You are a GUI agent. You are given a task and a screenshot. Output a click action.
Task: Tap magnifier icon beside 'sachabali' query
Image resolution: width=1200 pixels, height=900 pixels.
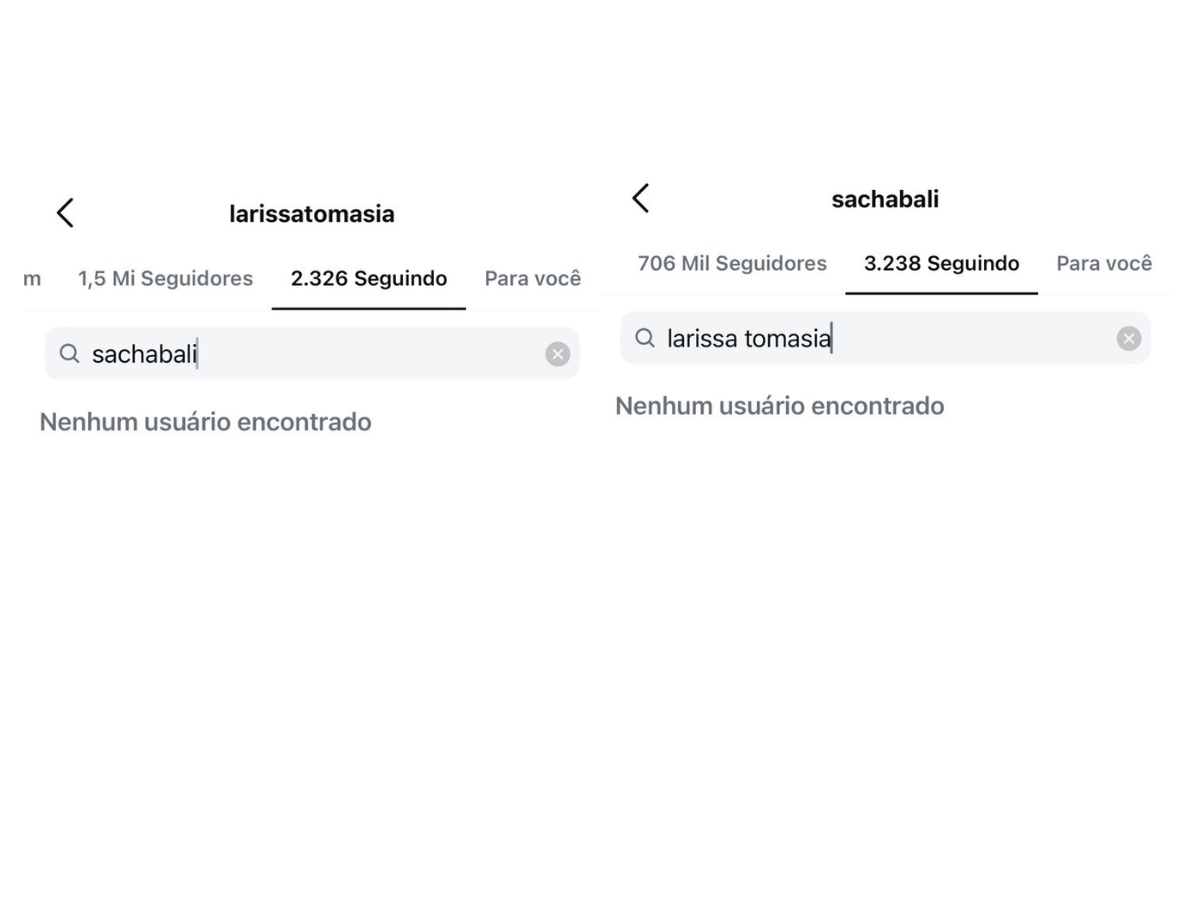pyautogui.click(x=69, y=354)
